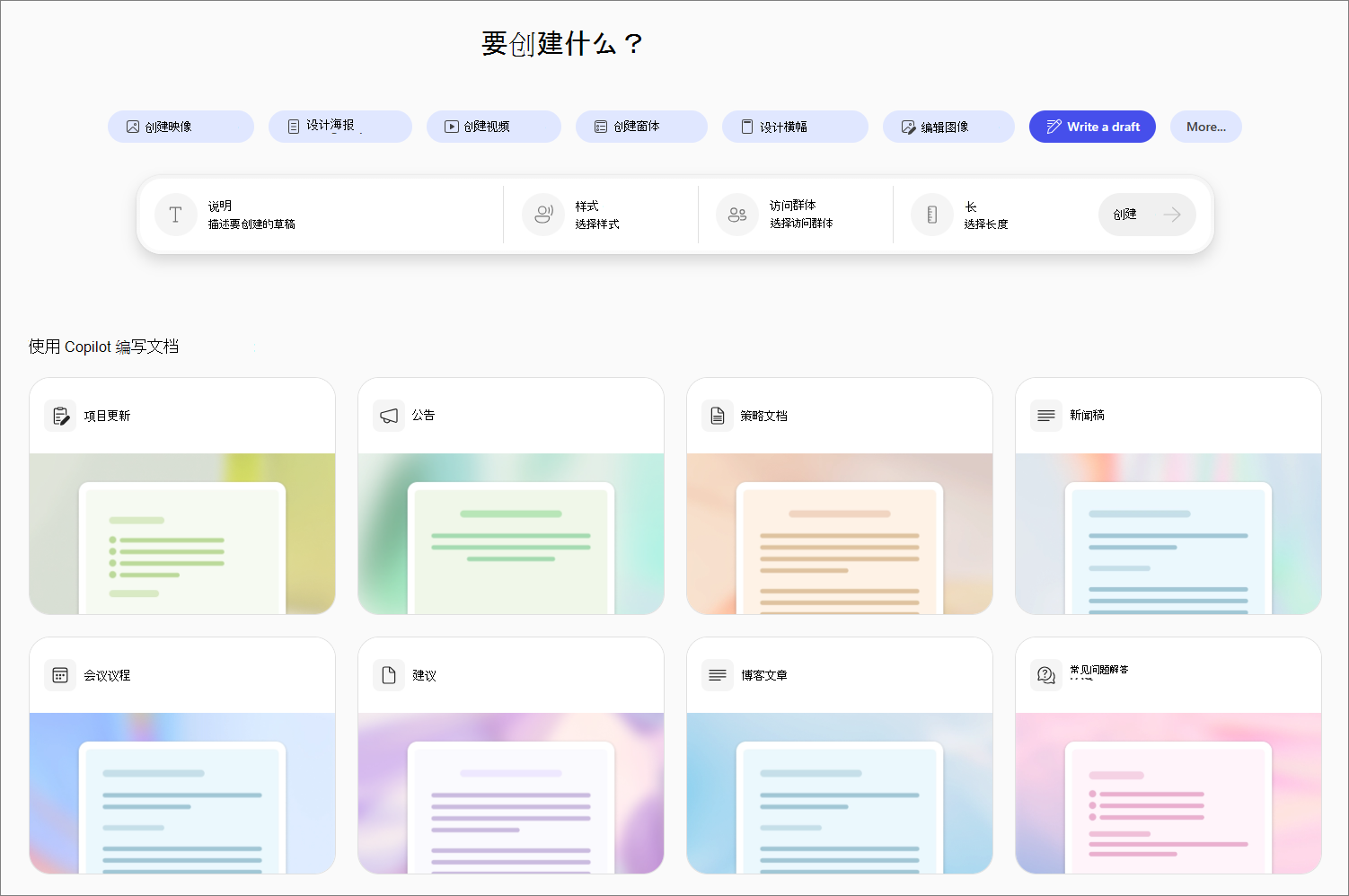
Task: Open the 访问群体 audience selector
Action: pos(796,215)
